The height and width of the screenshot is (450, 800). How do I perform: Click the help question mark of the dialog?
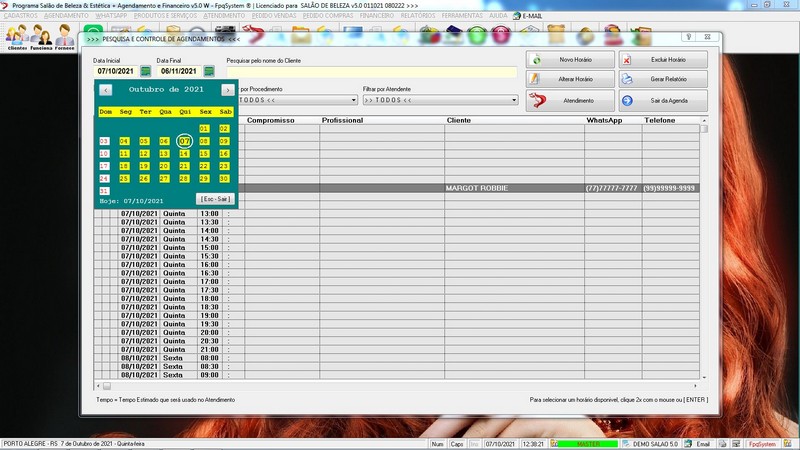click(x=688, y=37)
